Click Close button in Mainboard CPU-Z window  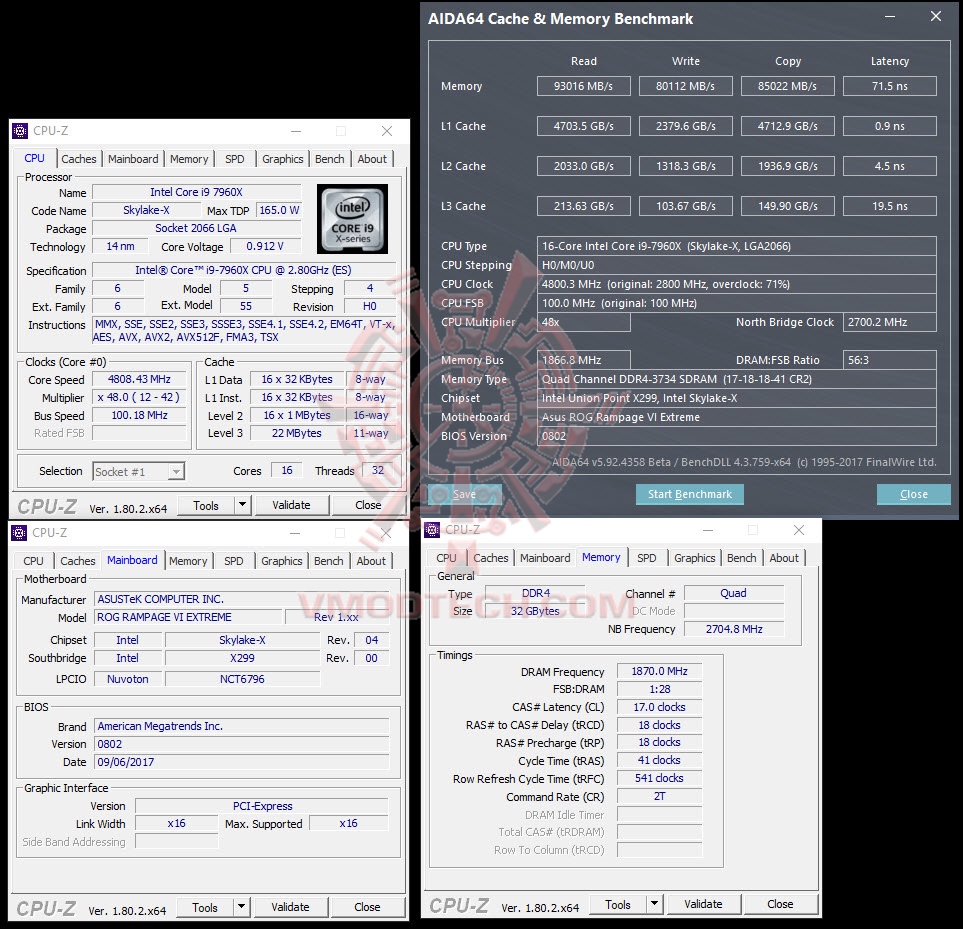(367, 908)
